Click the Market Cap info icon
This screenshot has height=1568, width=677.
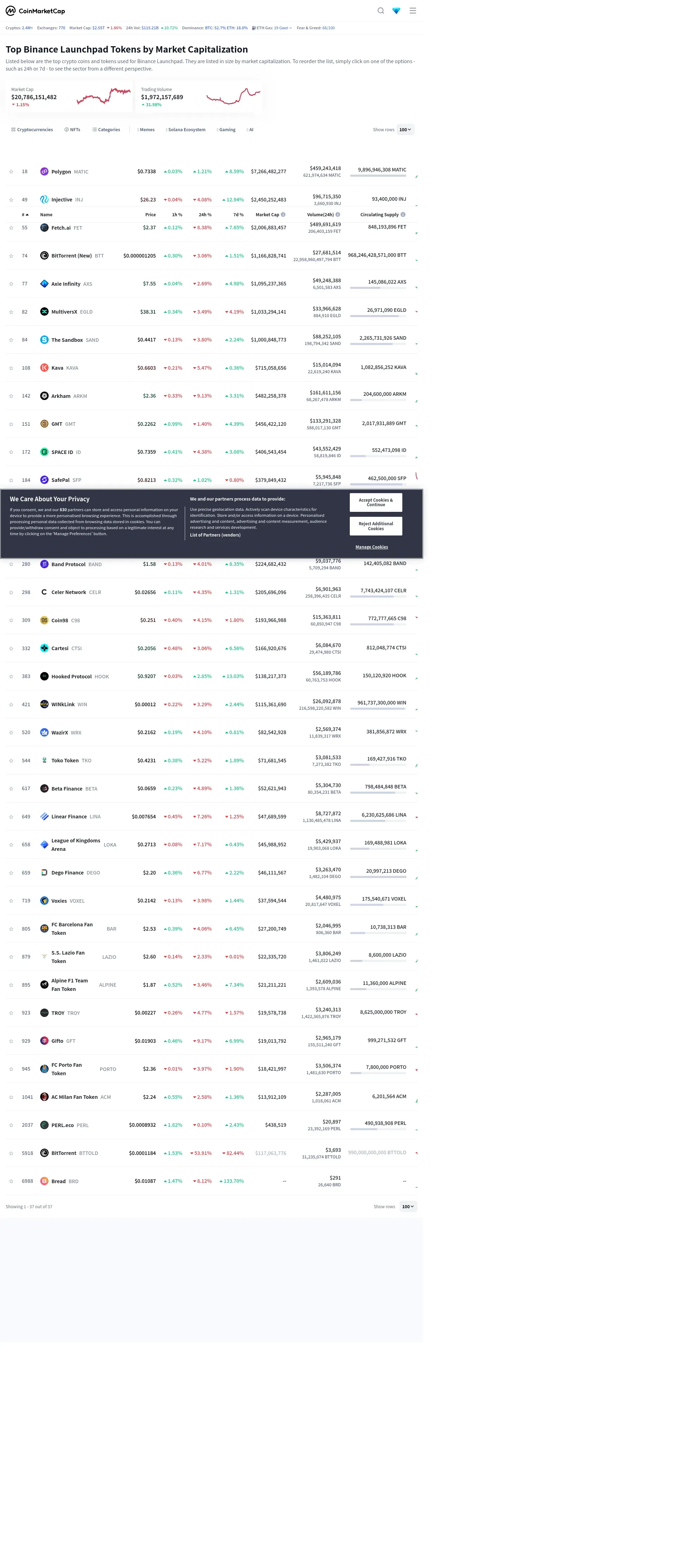click(283, 215)
